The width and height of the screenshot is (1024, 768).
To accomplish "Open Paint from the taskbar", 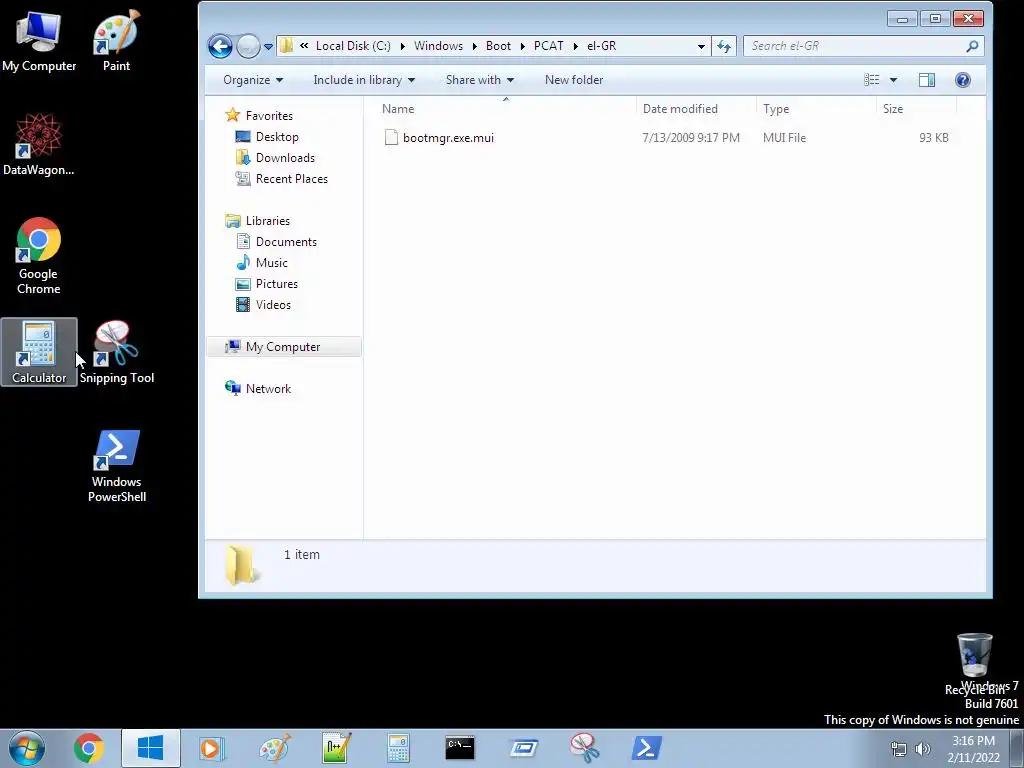I will point(274,748).
